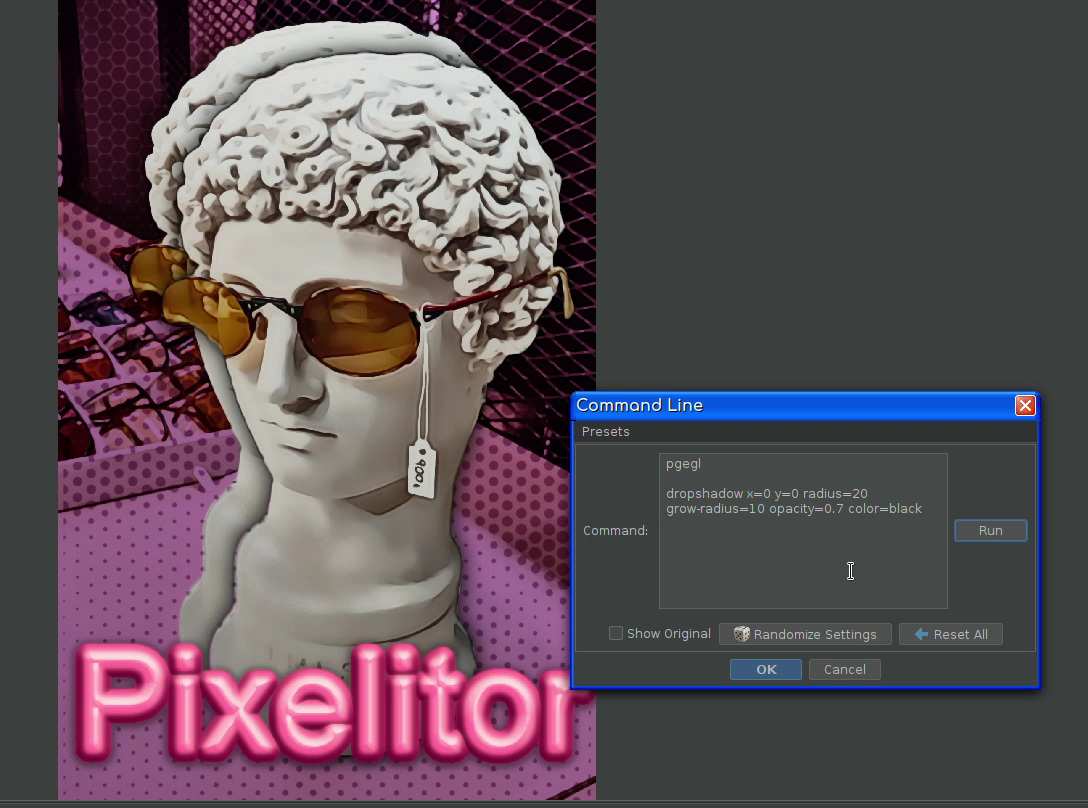1088x808 pixels.
Task: Close the Command Line dialog window
Action: pos(1025,405)
